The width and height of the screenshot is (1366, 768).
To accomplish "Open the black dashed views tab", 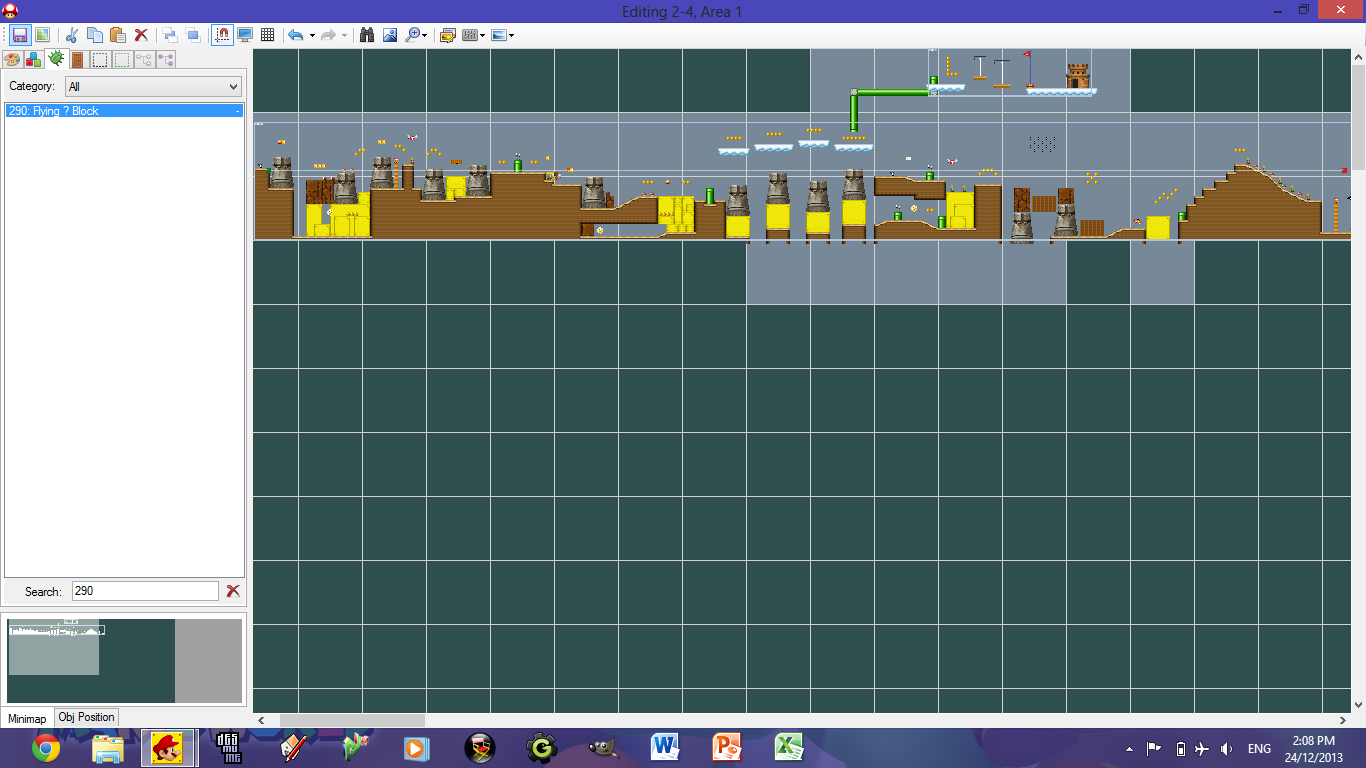I will coord(100,59).
